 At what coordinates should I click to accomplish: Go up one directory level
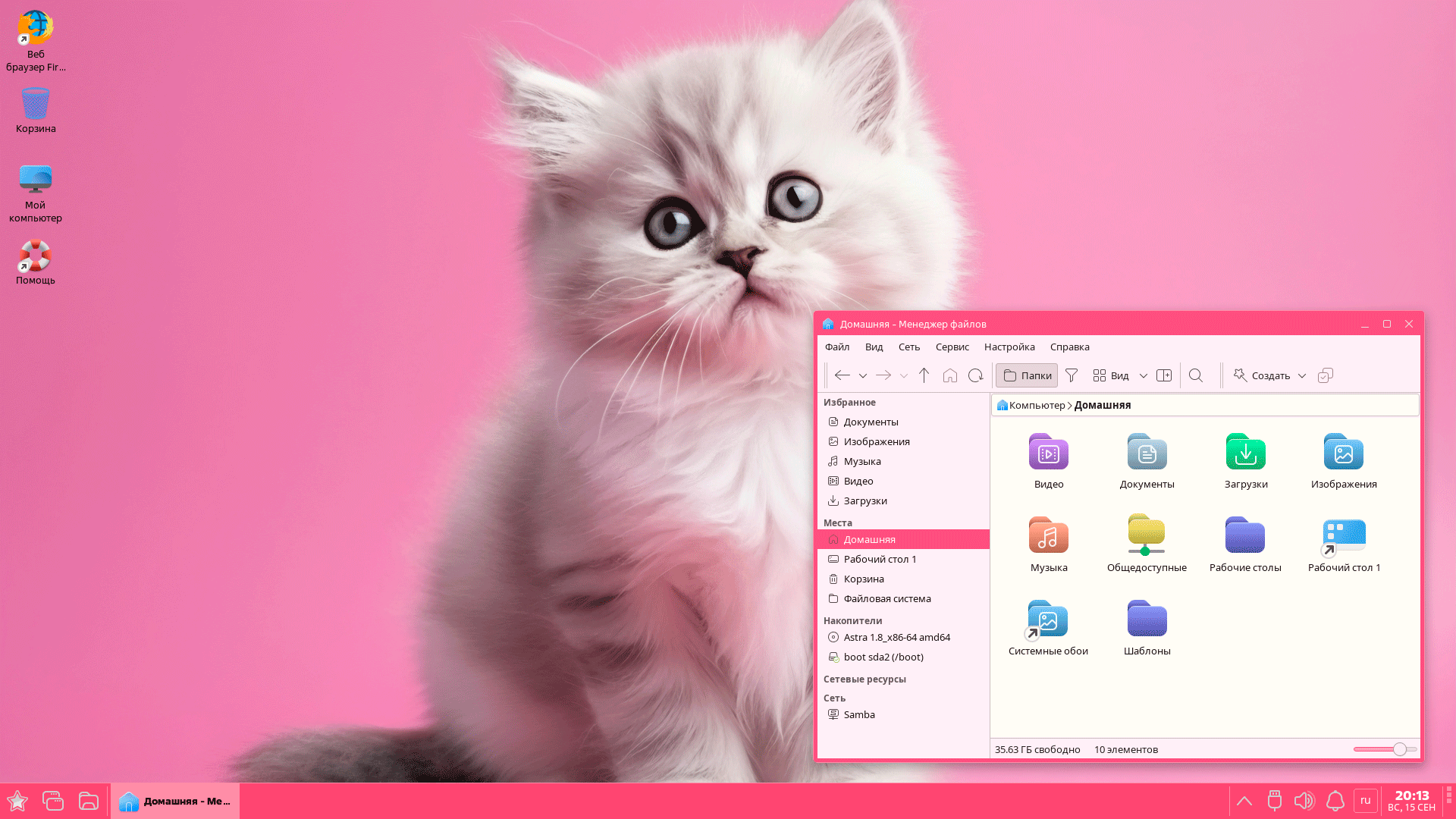click(924, 375)
